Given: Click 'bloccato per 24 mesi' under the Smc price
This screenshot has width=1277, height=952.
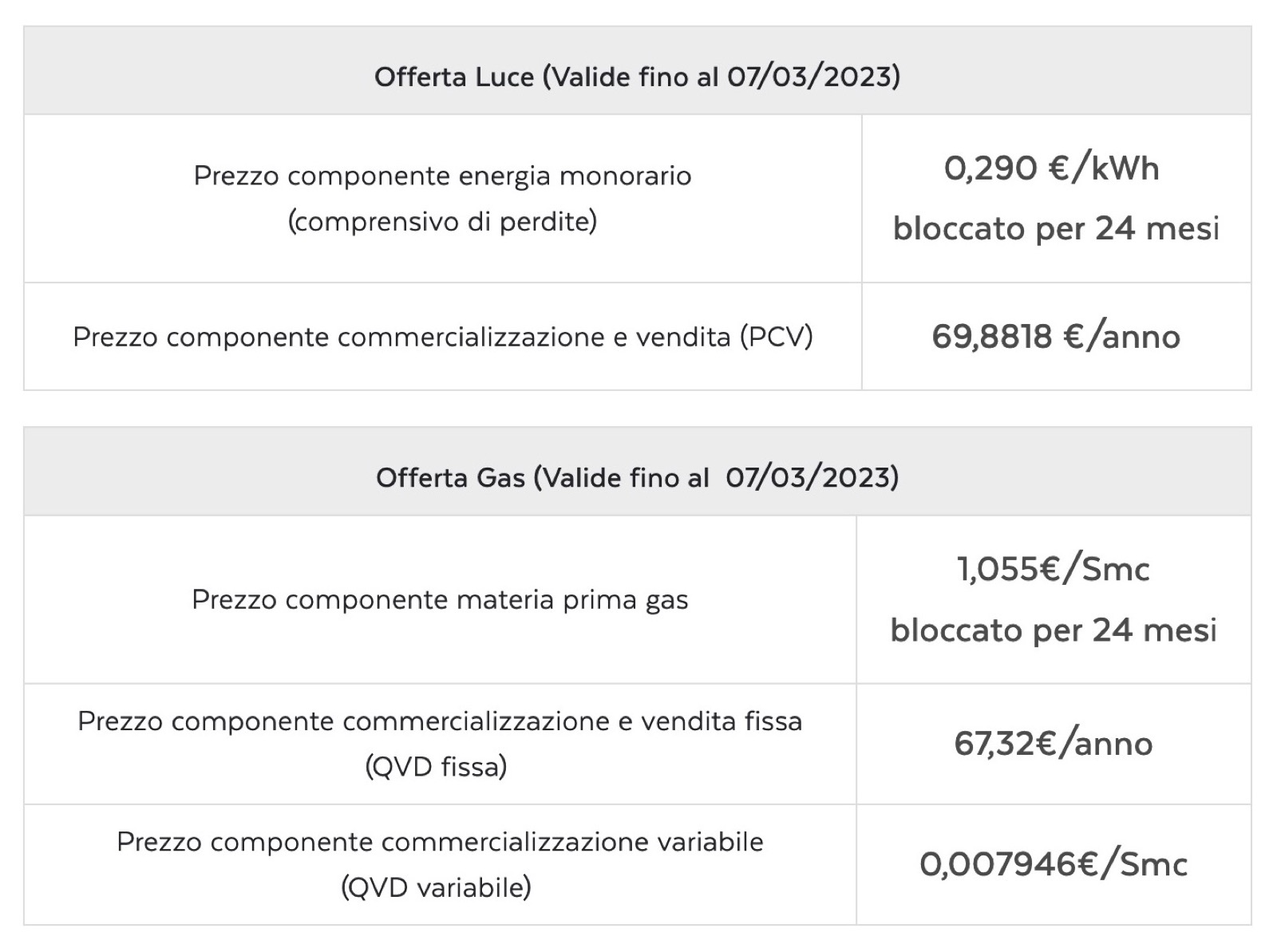Looking at the screenshot, I should click(1054, 630).
